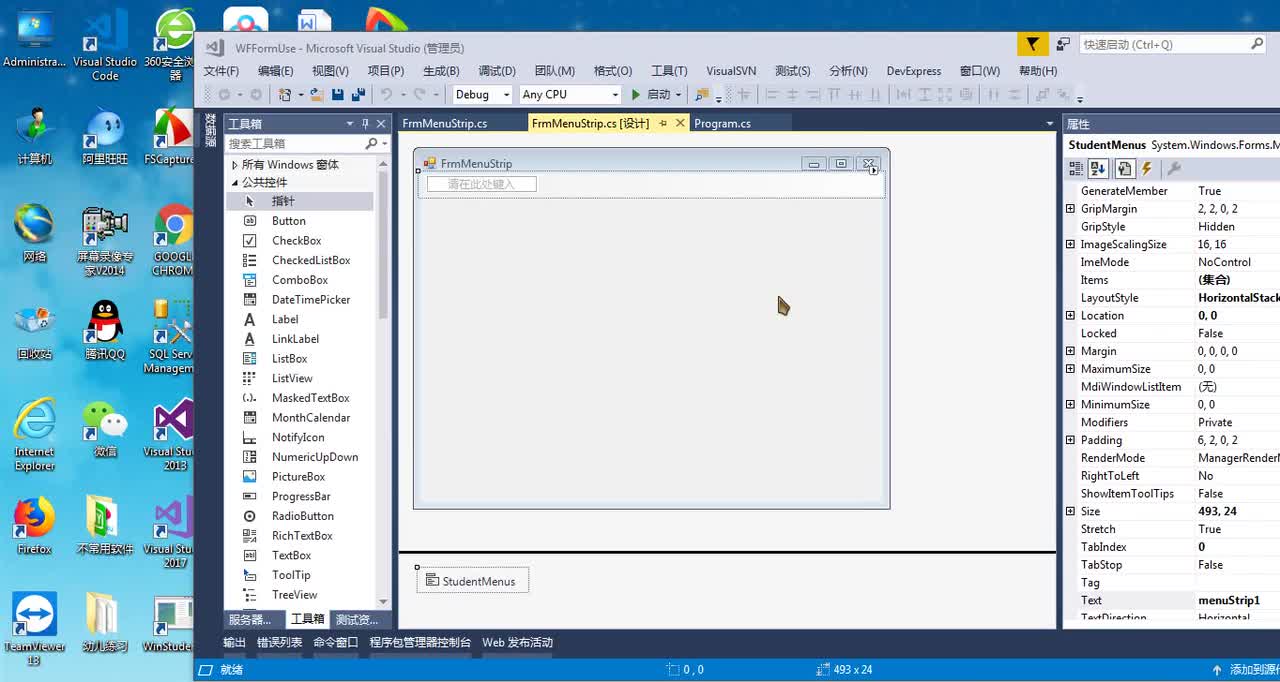
Task: Close the FrmMenuStrip.cs [设计] tab
Action: (x=680, y=123)
